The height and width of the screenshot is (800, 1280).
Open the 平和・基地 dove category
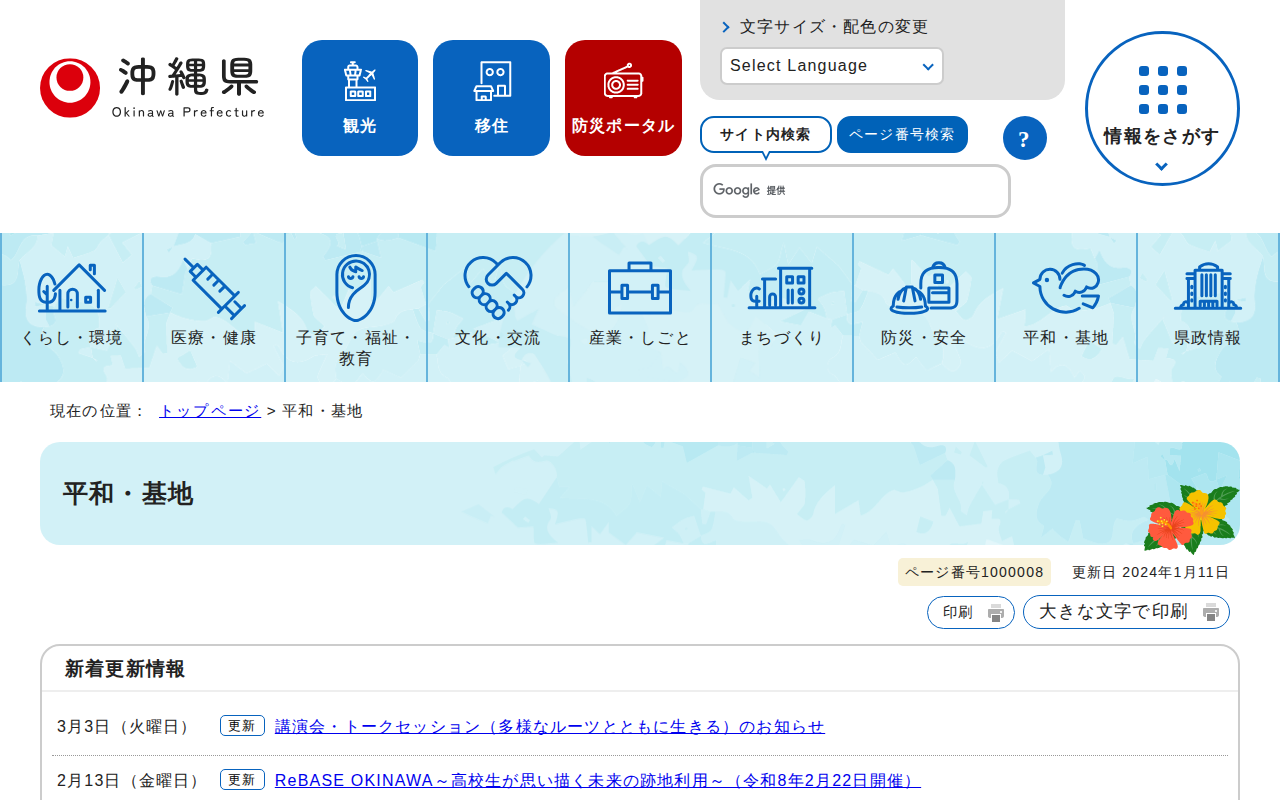[1066, 307]
